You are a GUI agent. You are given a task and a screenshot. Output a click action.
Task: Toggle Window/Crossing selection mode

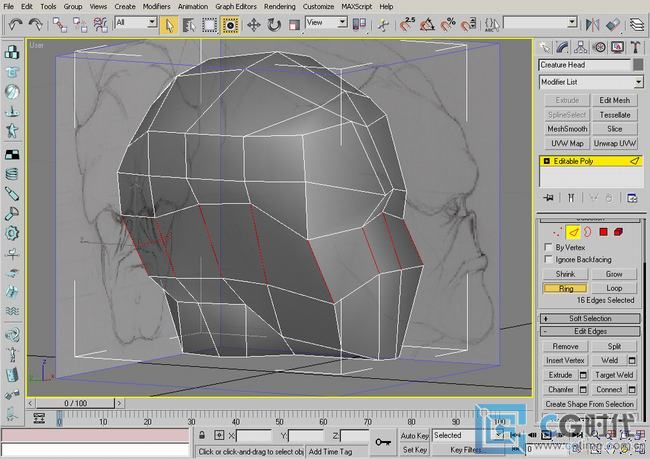tap(230, 25)
